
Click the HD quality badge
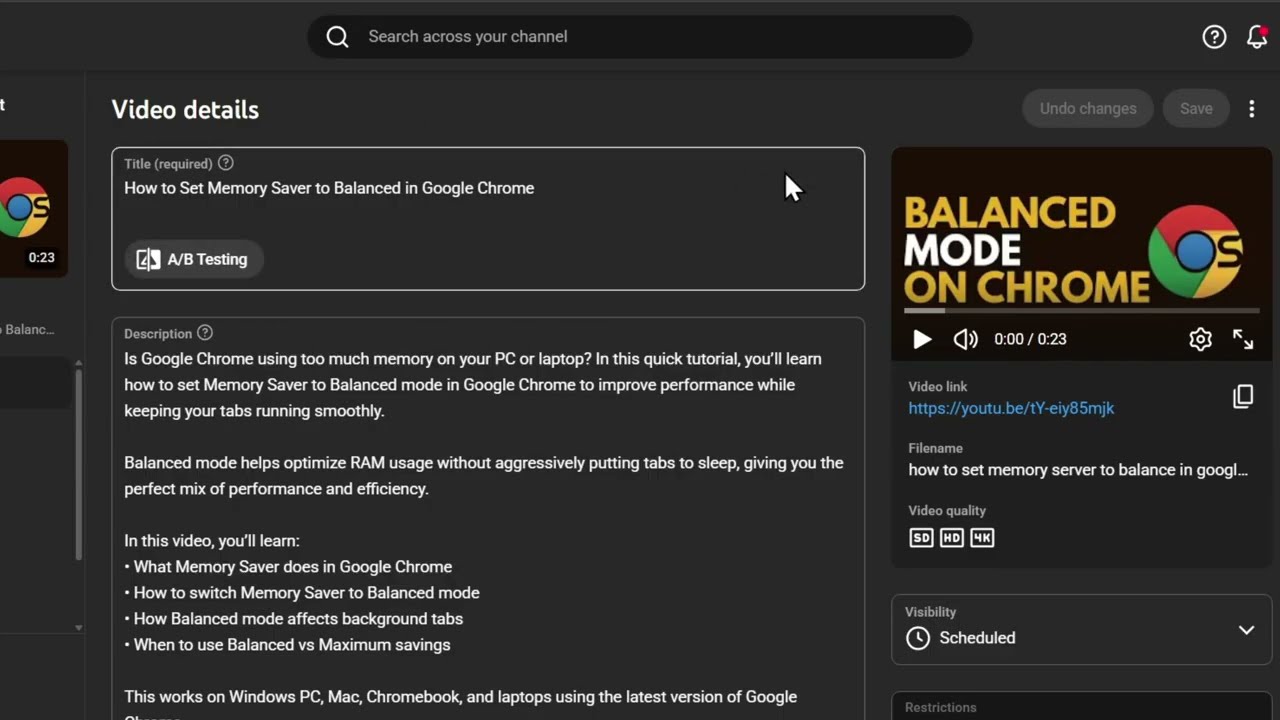click(x=952, y=538)
